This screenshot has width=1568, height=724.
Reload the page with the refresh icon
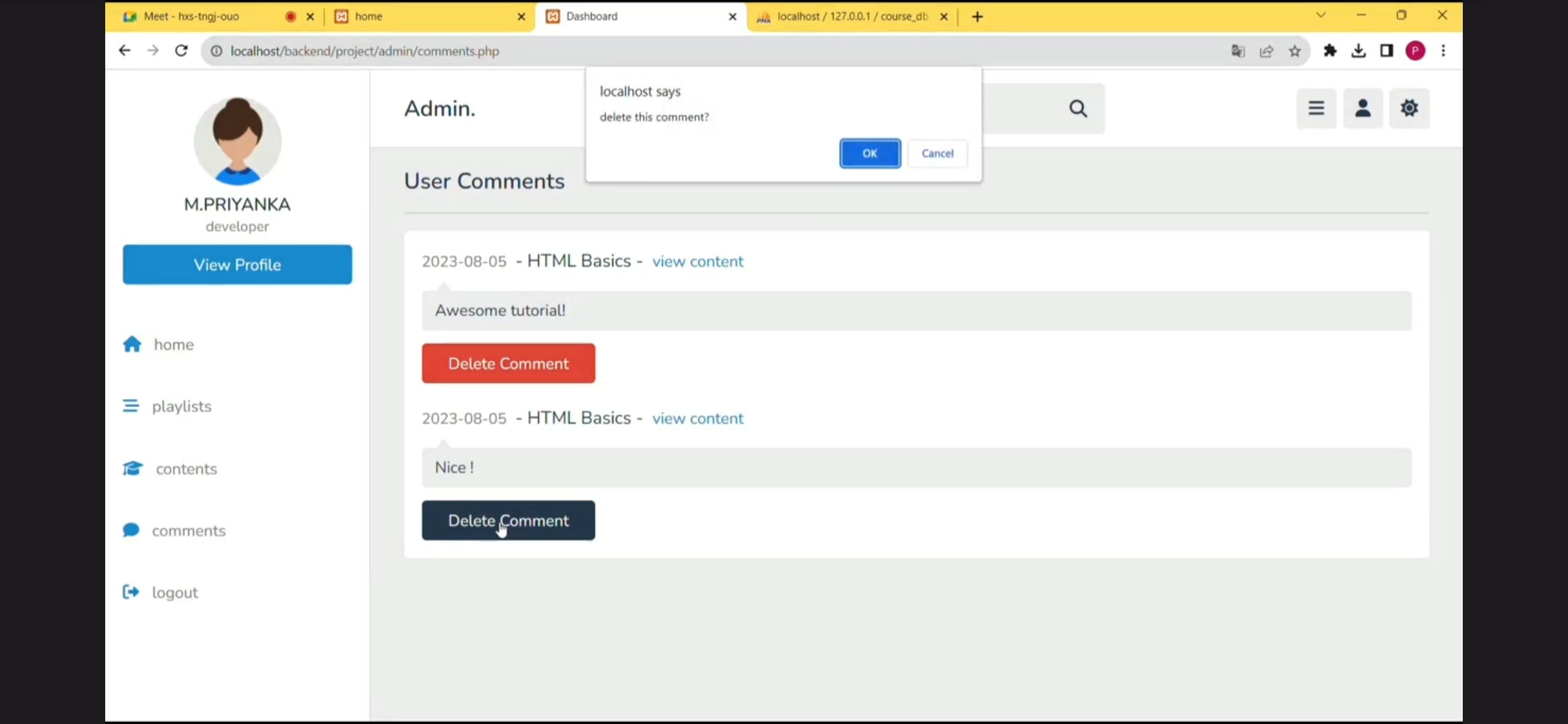(181, 51)
